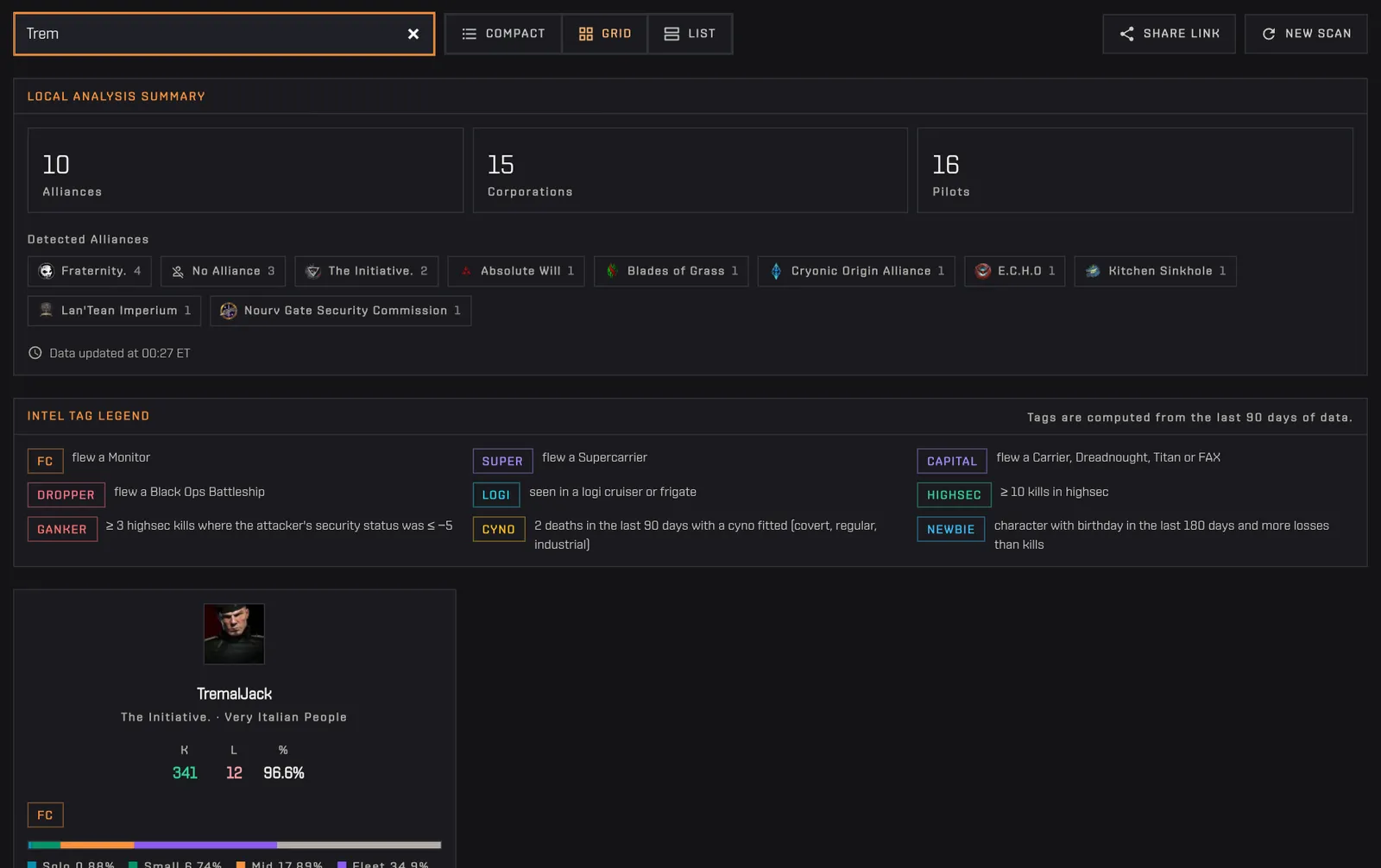
Task: Click the list rows icon in view switcher
Action: coord(672,34)
